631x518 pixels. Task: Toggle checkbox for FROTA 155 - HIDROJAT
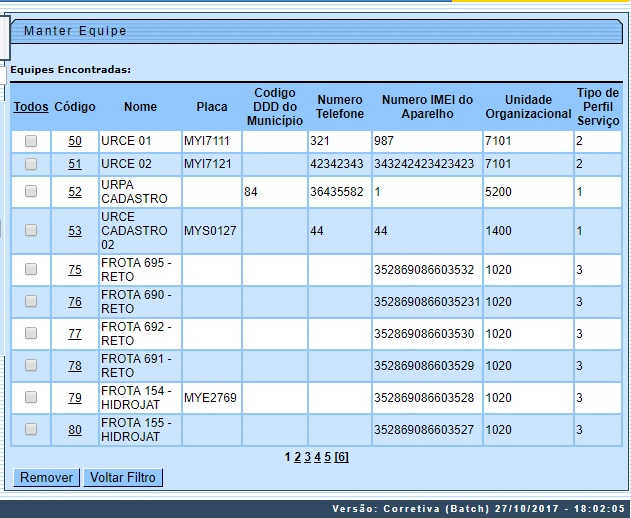[31, 430]
